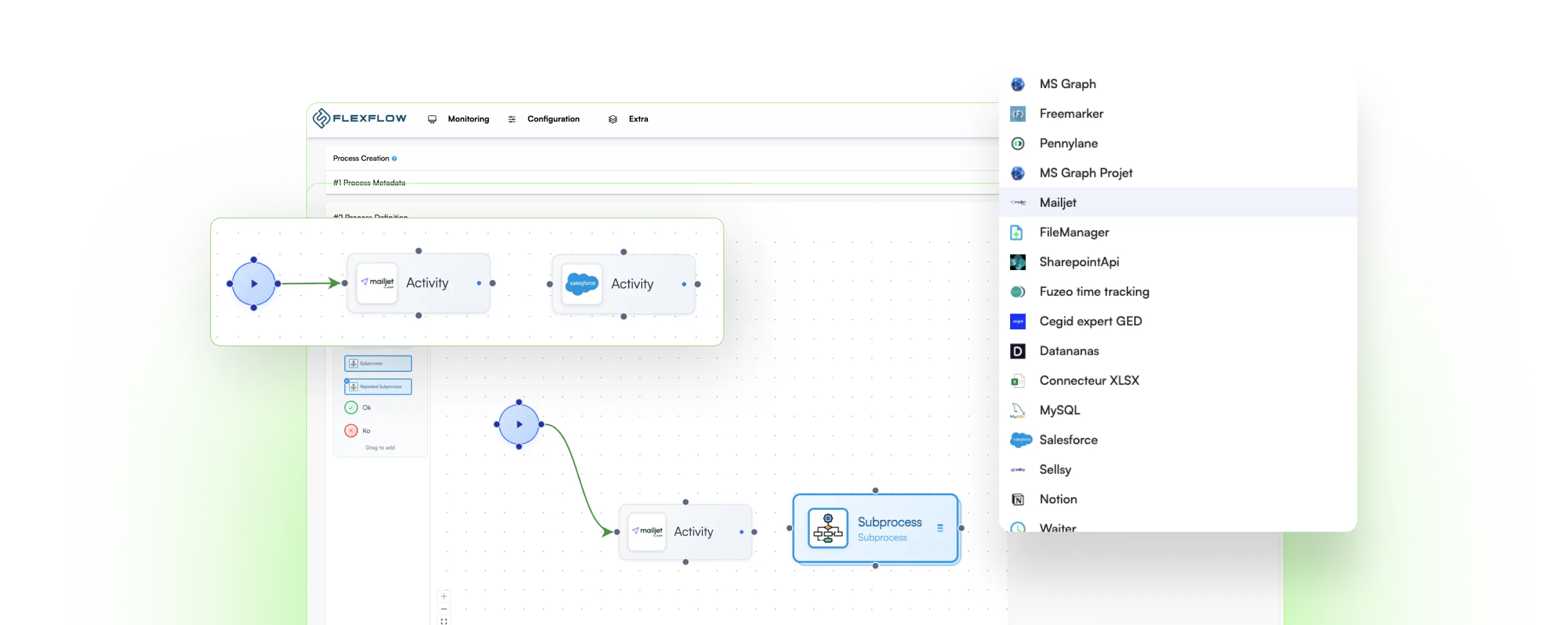This screenshot has width=1568, height=625.
Task: Zoom in on the canvas
Action: point(443,597)
